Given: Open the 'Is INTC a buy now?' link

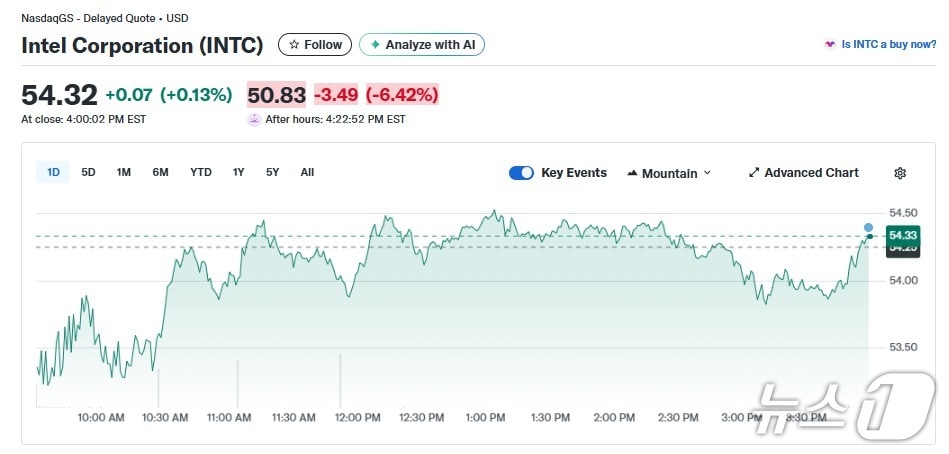Looking at the screenshot, I should point(888,45).
